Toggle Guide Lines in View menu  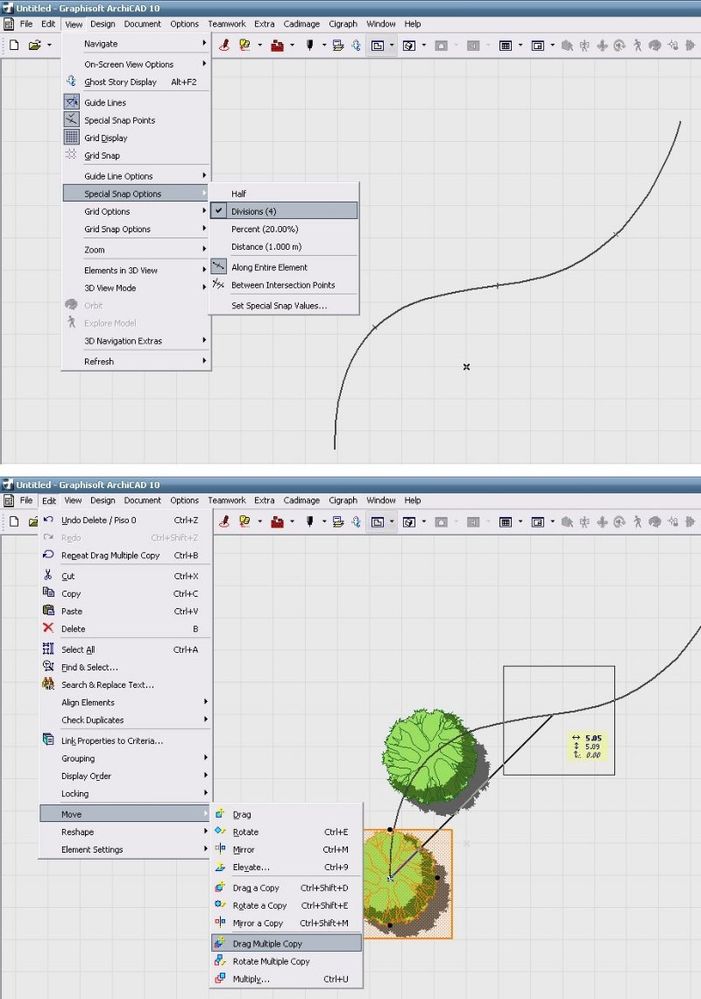tap(136, 103)
